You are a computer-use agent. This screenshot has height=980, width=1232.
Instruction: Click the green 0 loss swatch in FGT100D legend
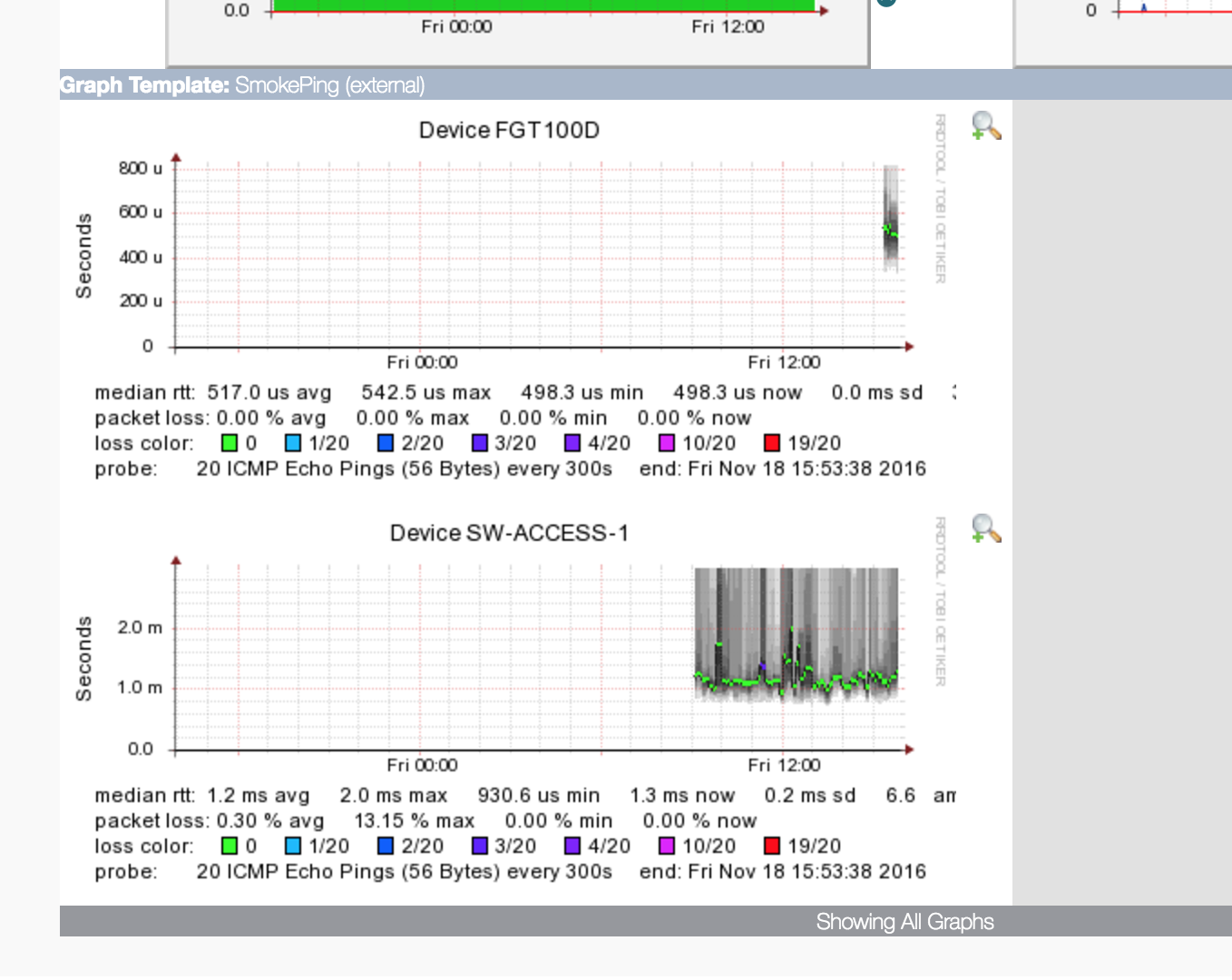click(x=230, y=443)
